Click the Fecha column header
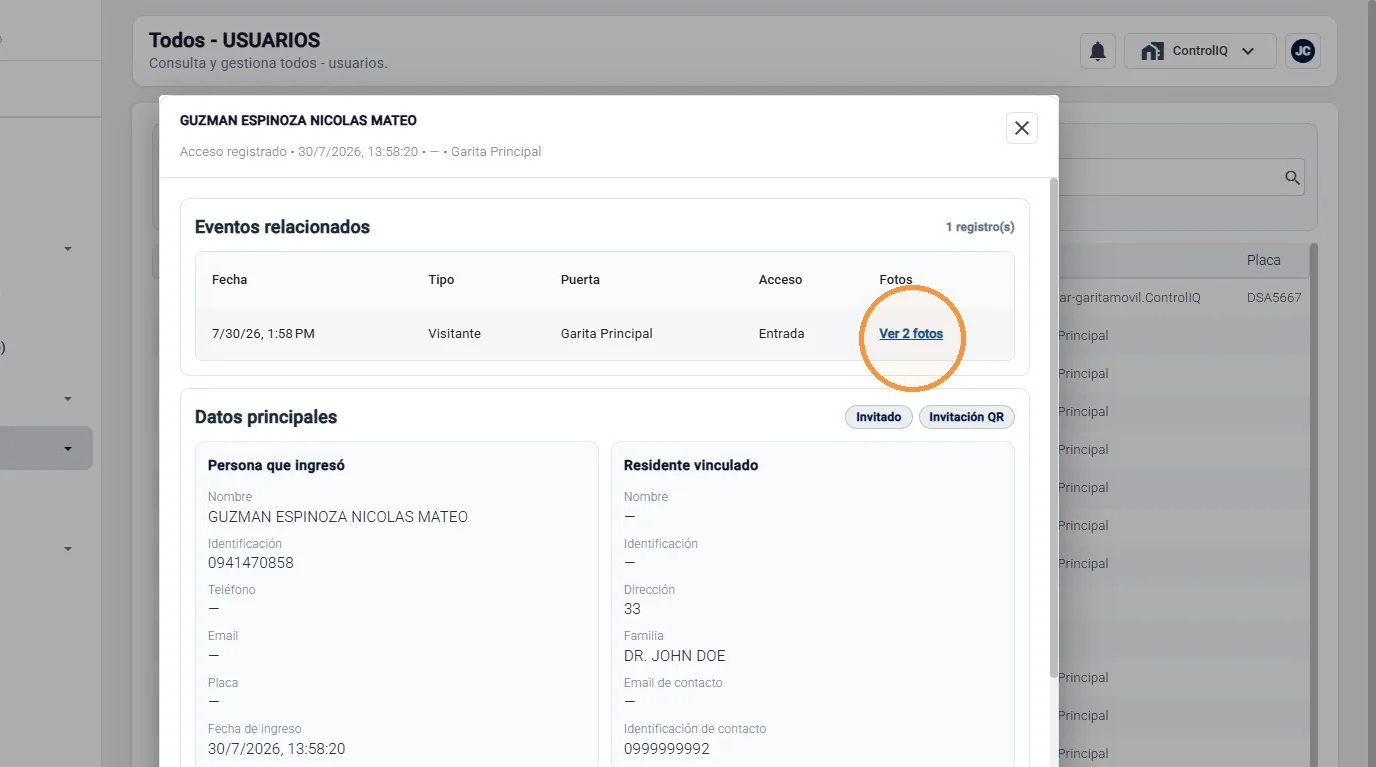The height and width of the screenshot is (767, 1376). [229, 280]
